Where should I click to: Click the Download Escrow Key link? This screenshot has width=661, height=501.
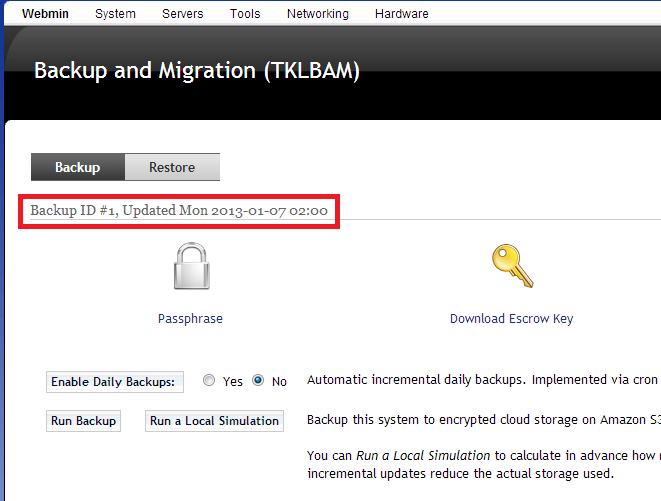511,319
